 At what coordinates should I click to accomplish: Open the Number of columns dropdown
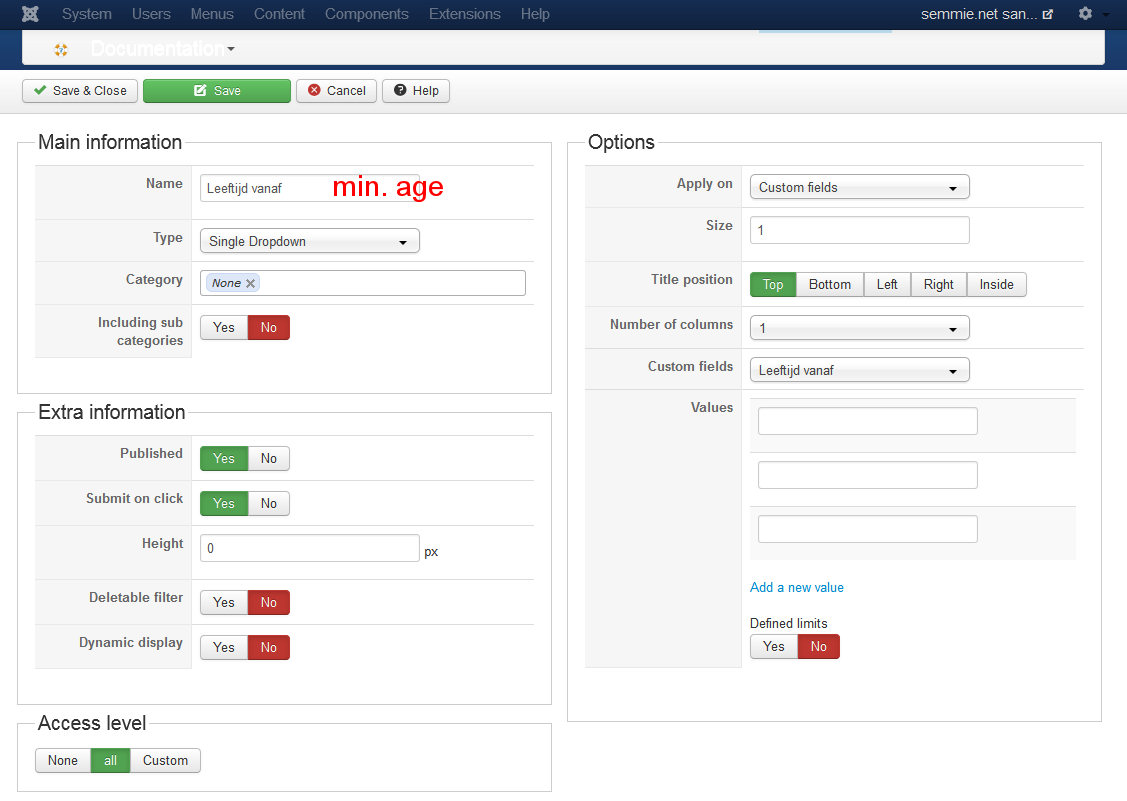[860, 328]
